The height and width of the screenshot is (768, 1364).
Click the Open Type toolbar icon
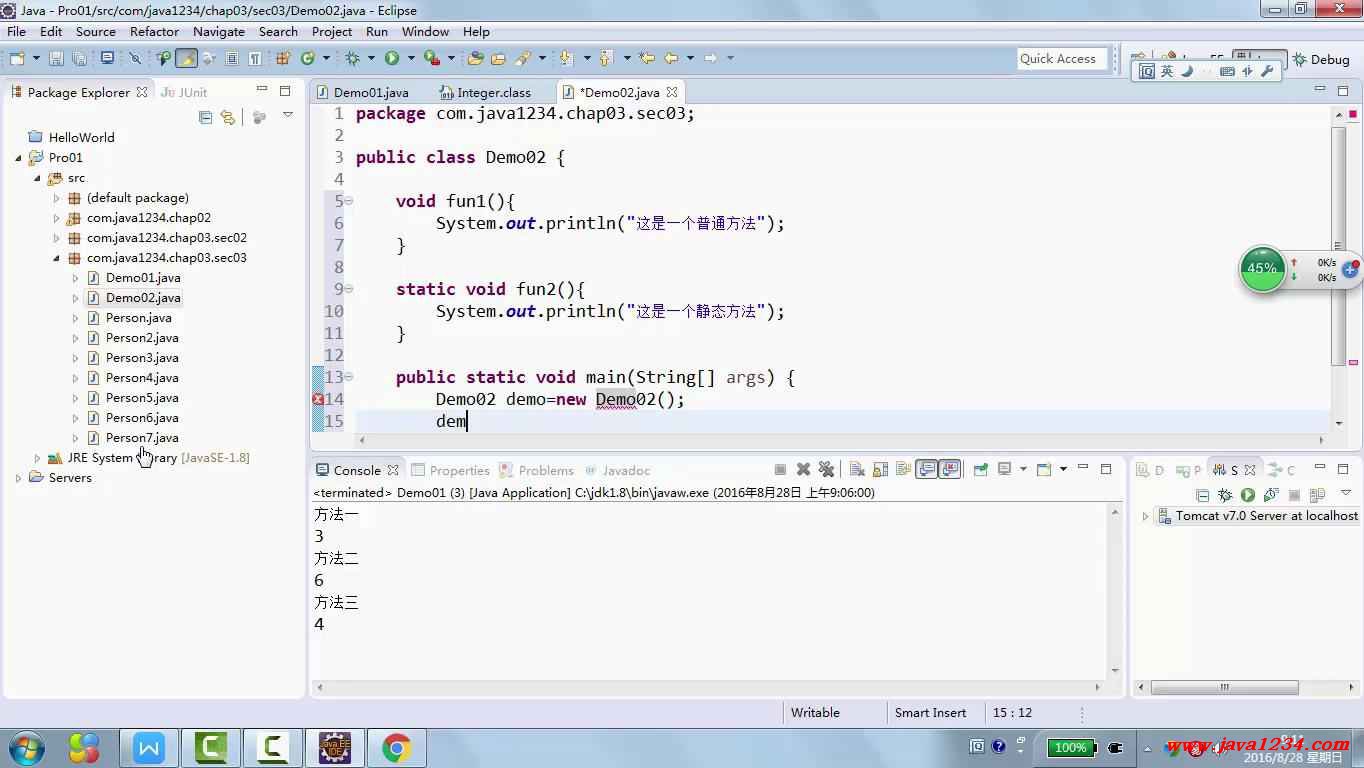pos(475,58)
